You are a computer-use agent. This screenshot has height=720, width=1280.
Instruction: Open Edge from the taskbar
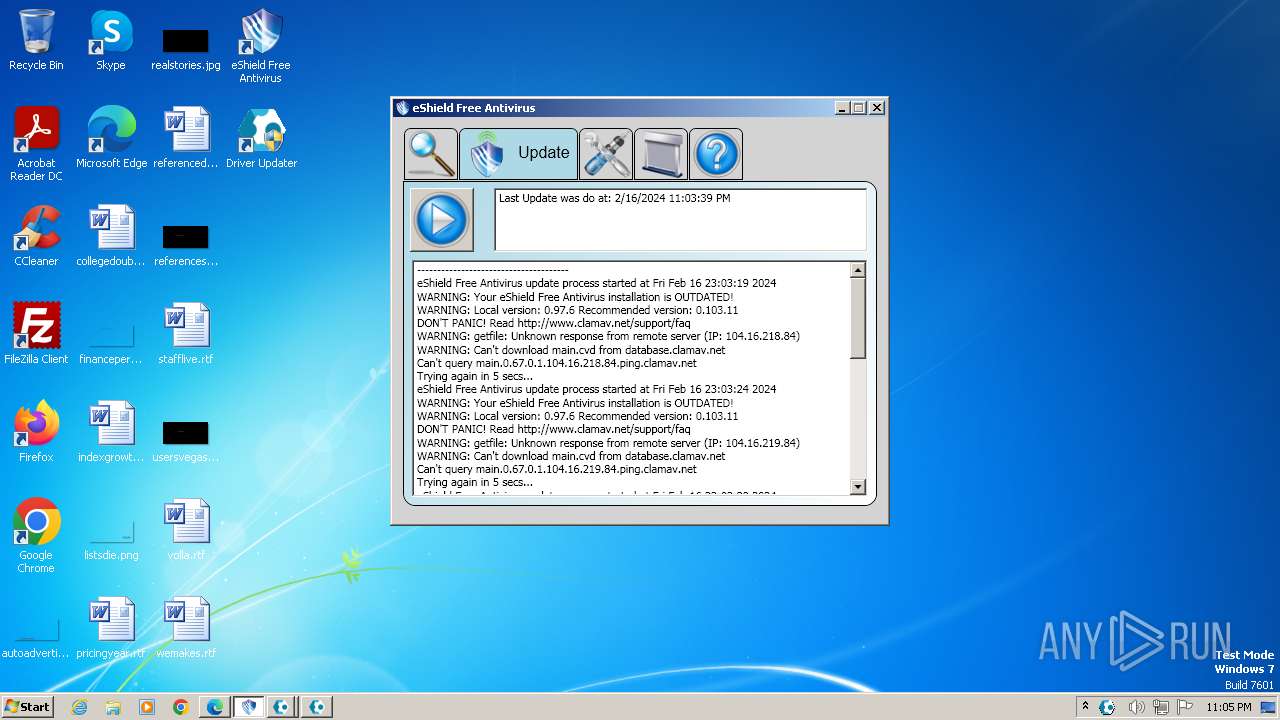click(215, 707)
